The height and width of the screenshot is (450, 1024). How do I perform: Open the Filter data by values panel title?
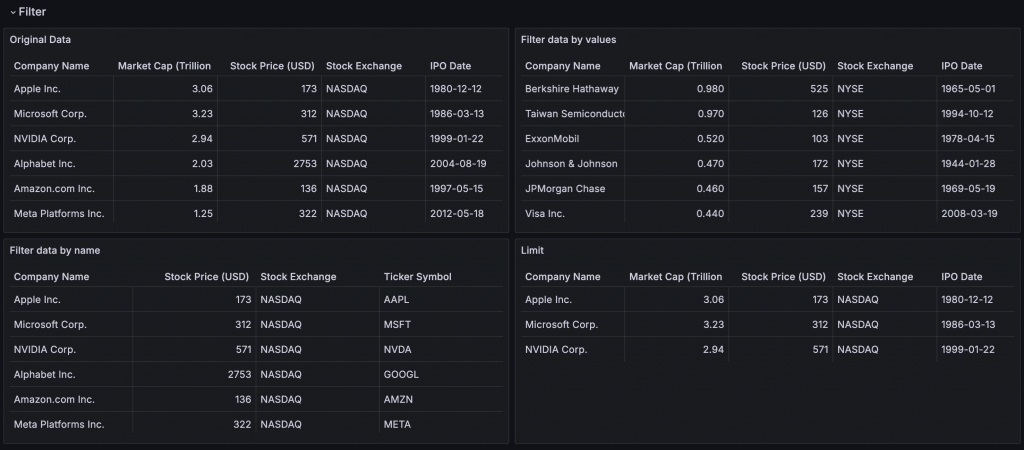click(x=569, y=39)
